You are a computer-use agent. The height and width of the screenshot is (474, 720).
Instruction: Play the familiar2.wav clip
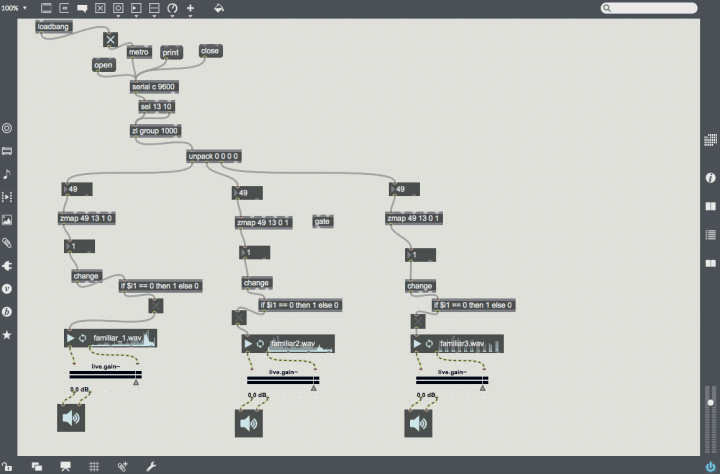click(248, 344)
